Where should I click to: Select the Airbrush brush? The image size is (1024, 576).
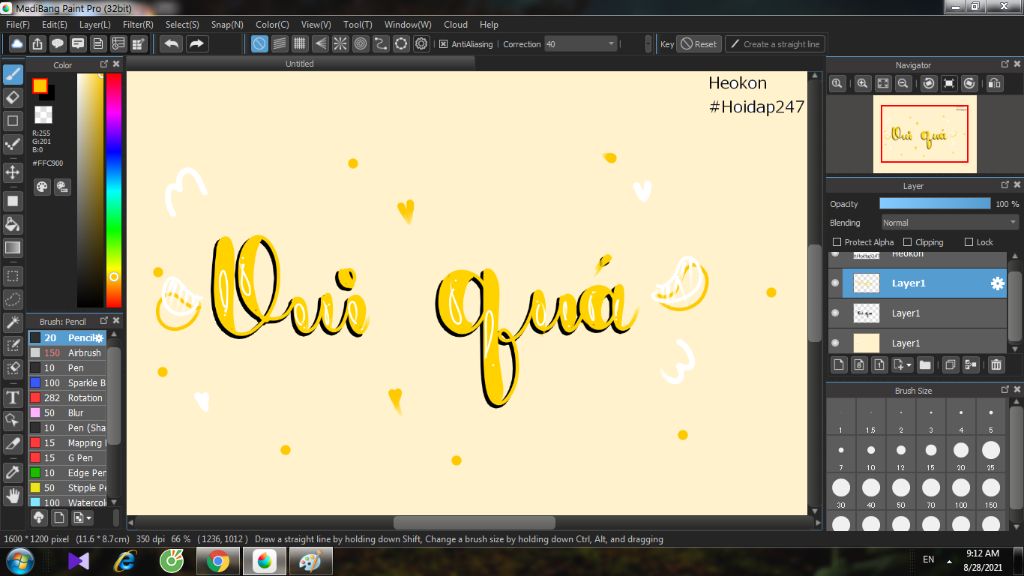click(67, 353)
